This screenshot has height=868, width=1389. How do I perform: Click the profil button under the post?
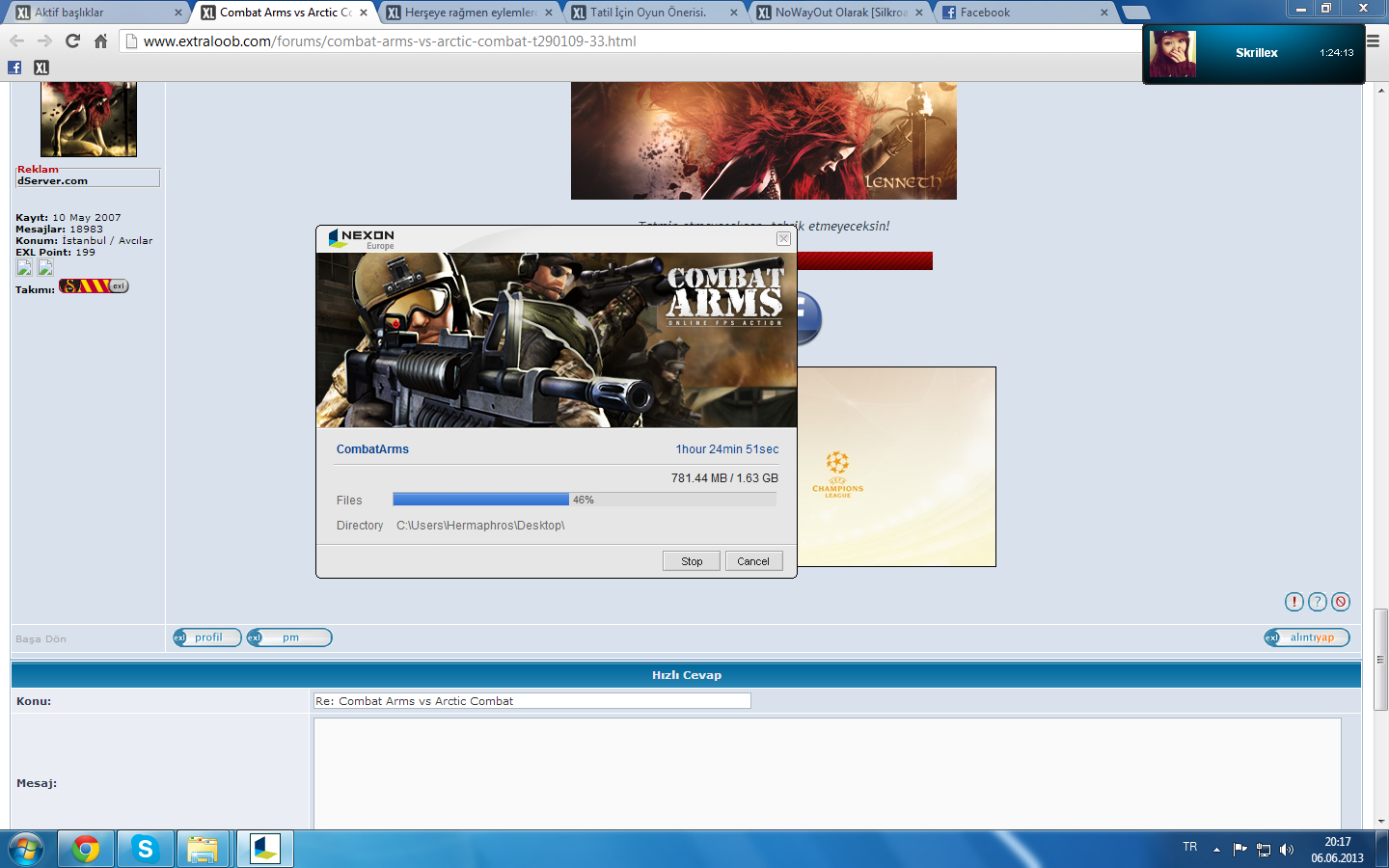[x=207, y=637]
